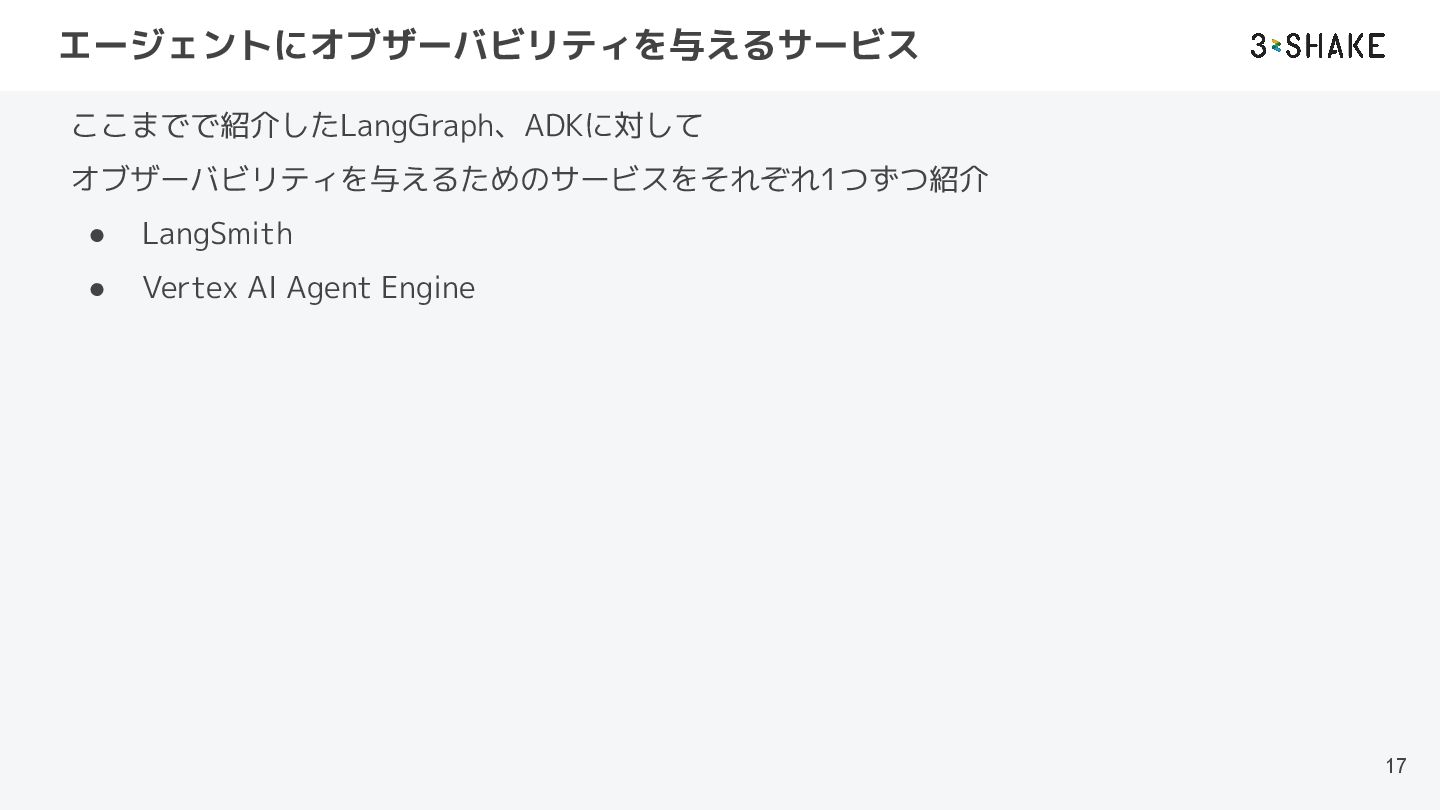The width and height of the screenshot is (1440, 810).
Task: Click the bullet dot beside LangSmith
Action: click(97, 235)
